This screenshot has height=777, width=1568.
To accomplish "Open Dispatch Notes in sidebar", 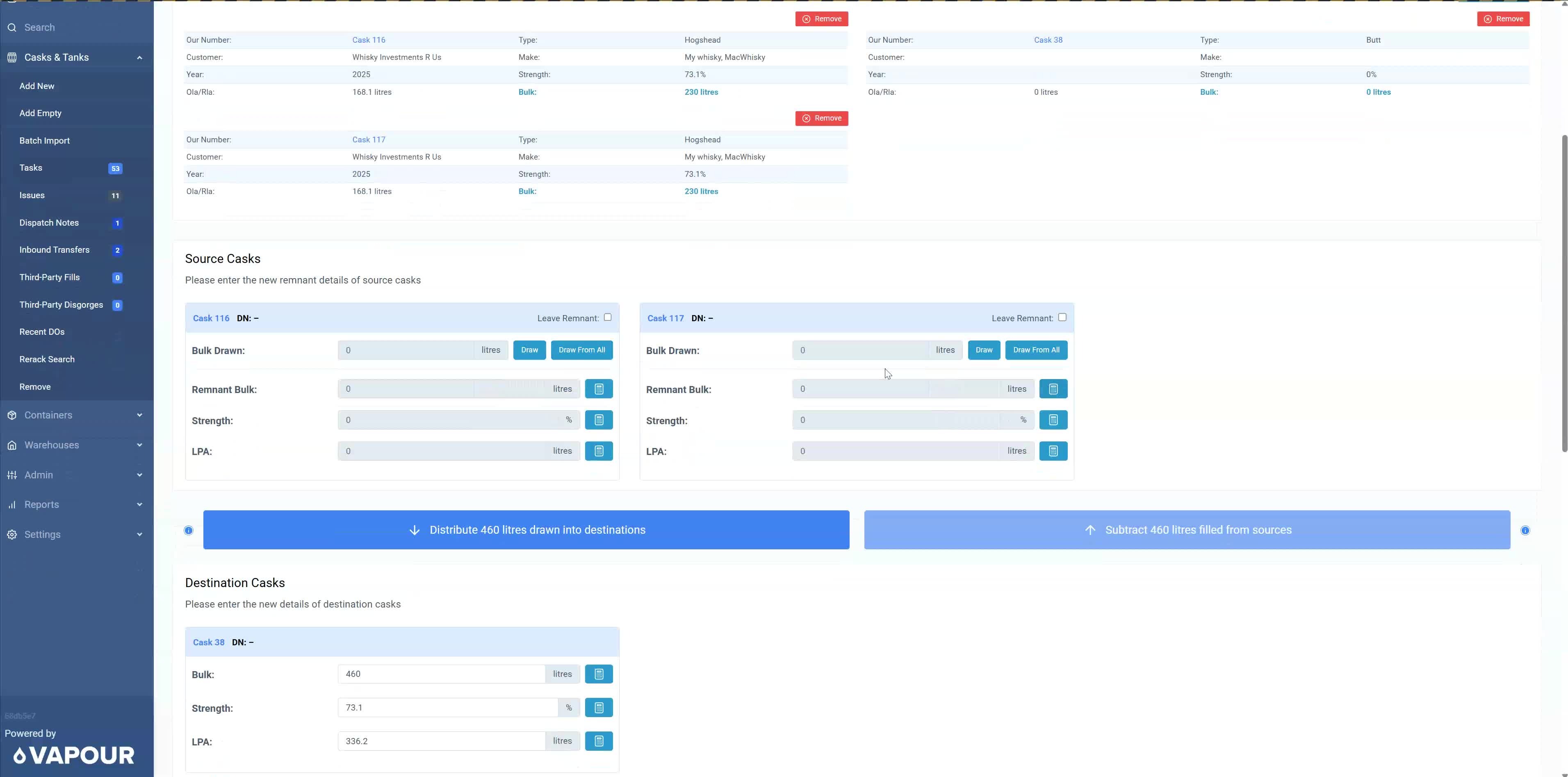I will pos(49,223).
